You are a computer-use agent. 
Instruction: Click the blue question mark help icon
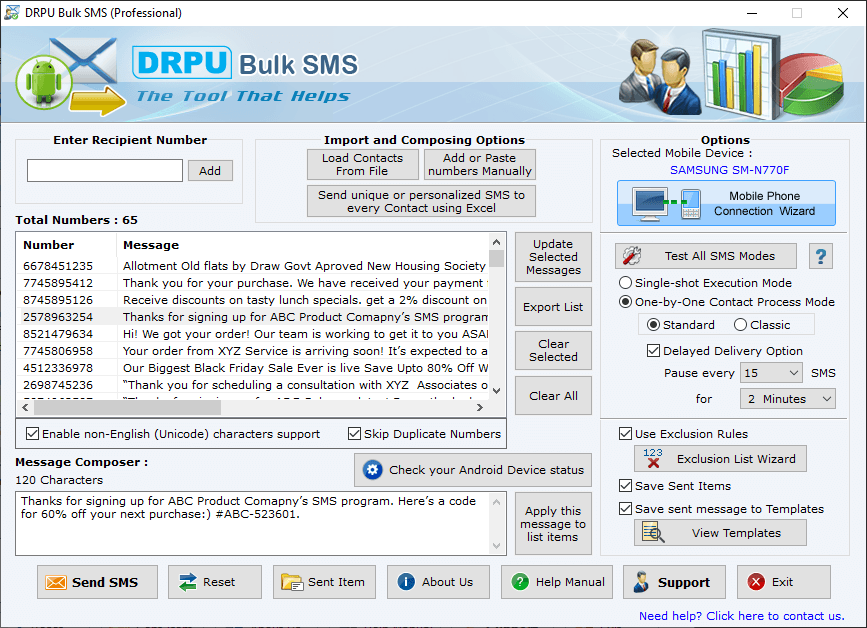[x=821, y=256]
